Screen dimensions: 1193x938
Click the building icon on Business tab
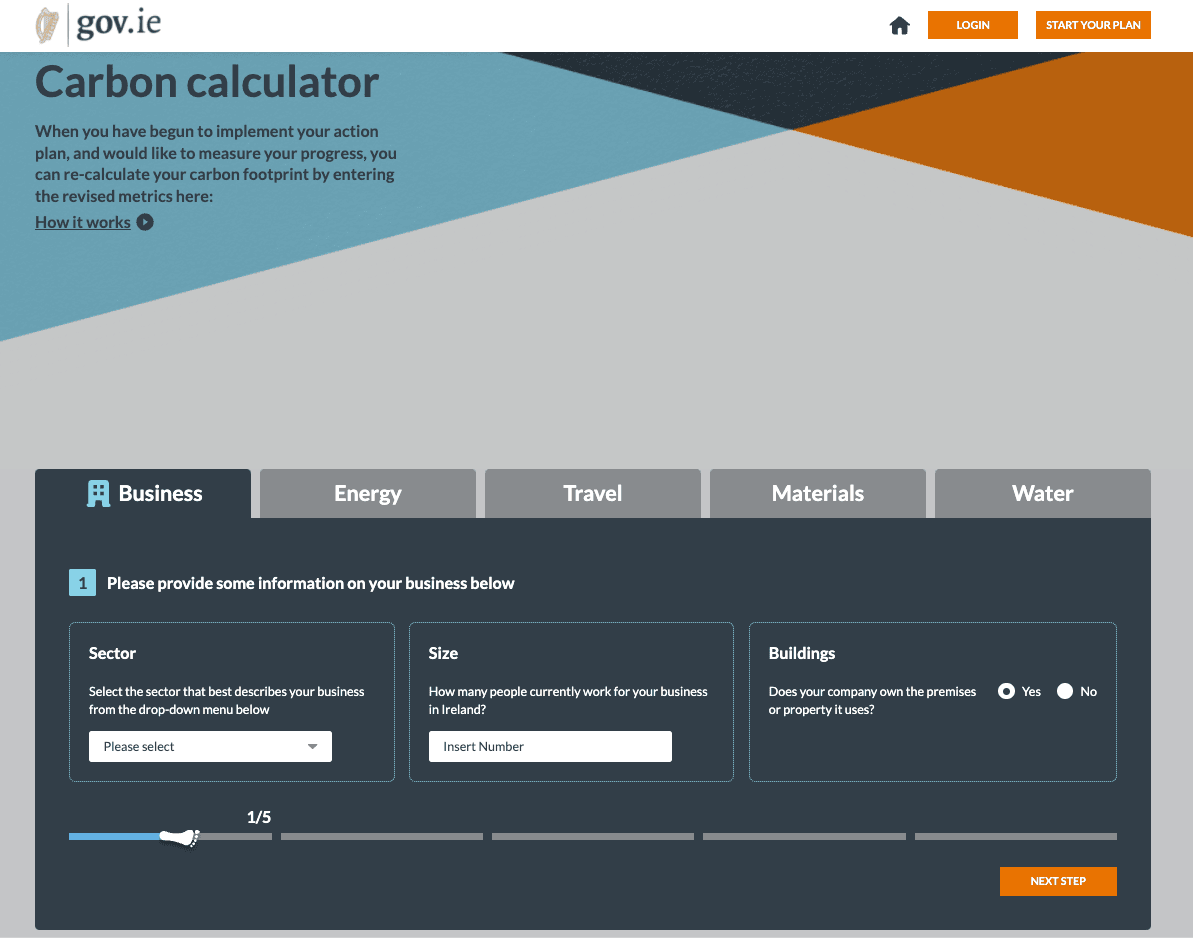98,493
